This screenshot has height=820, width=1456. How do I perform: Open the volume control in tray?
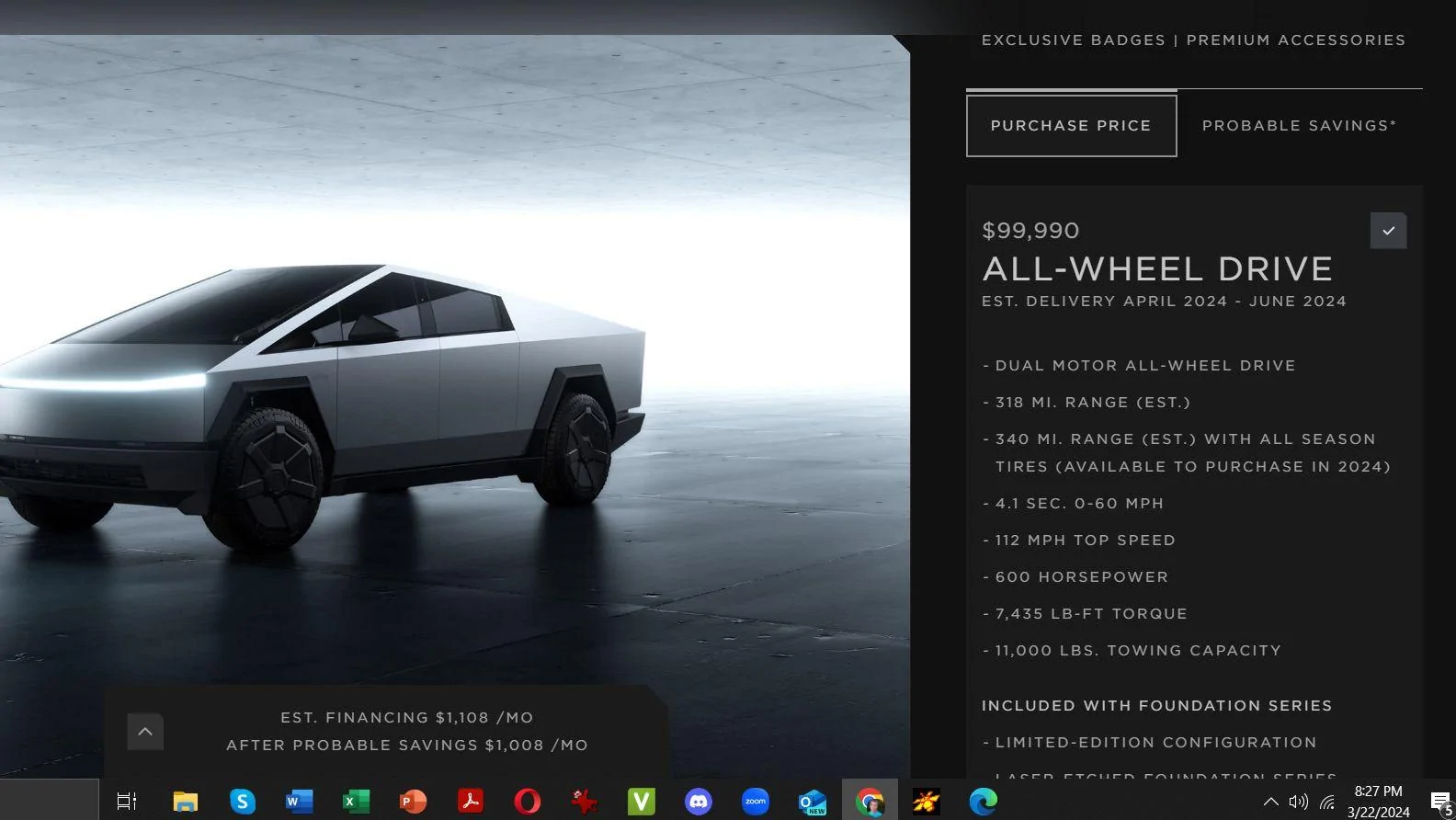pyautogui.click(x=1298, y=802)
